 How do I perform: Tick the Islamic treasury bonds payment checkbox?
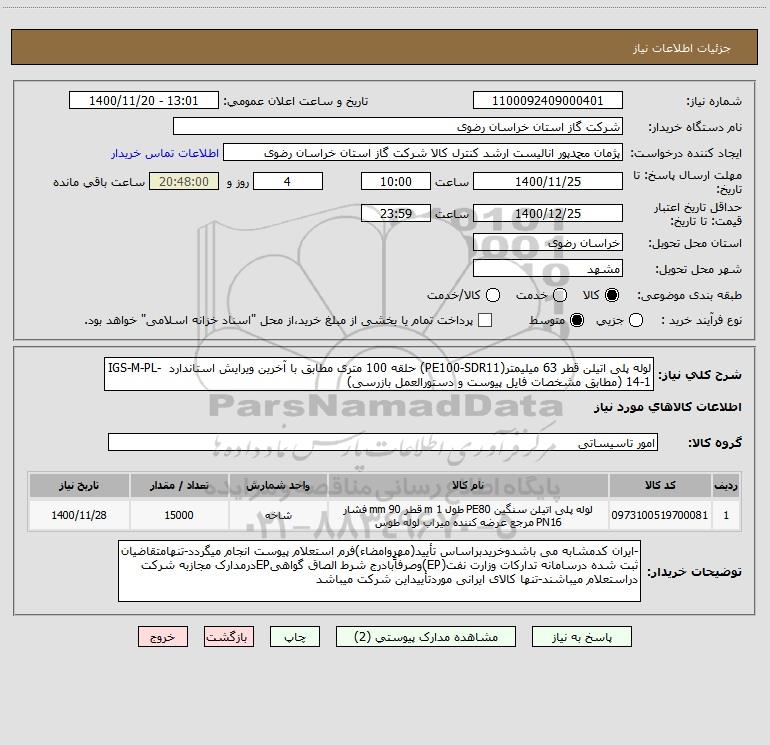pyautogui.click(x=485, y=320)
